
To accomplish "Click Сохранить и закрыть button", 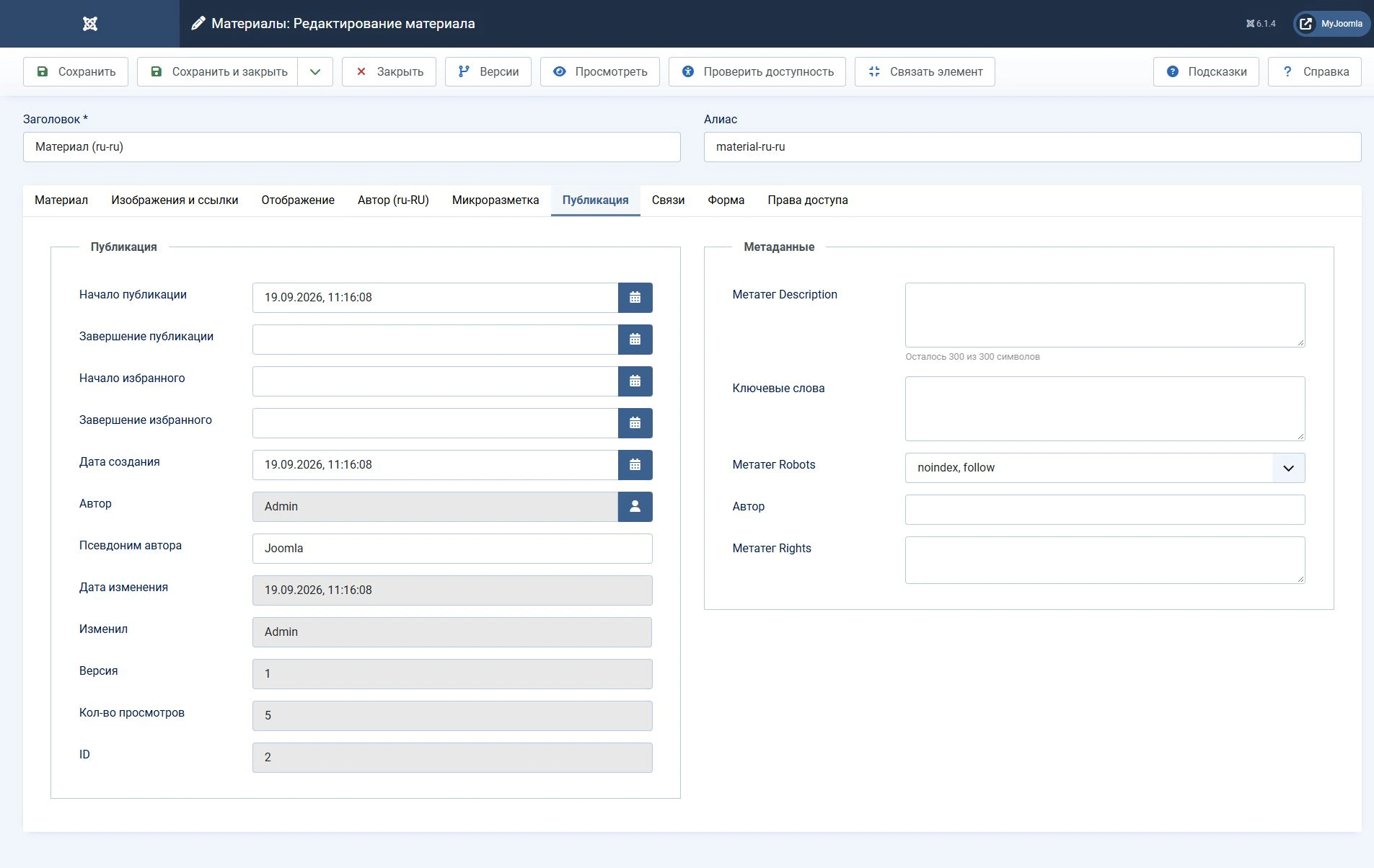I will [218, 72].
